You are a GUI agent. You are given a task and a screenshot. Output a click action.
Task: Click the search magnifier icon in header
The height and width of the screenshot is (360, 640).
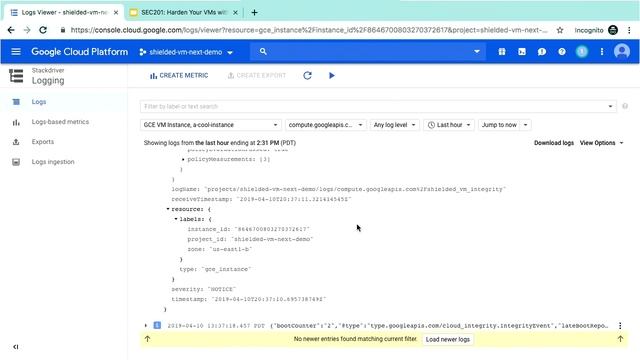tap(263, 51)
